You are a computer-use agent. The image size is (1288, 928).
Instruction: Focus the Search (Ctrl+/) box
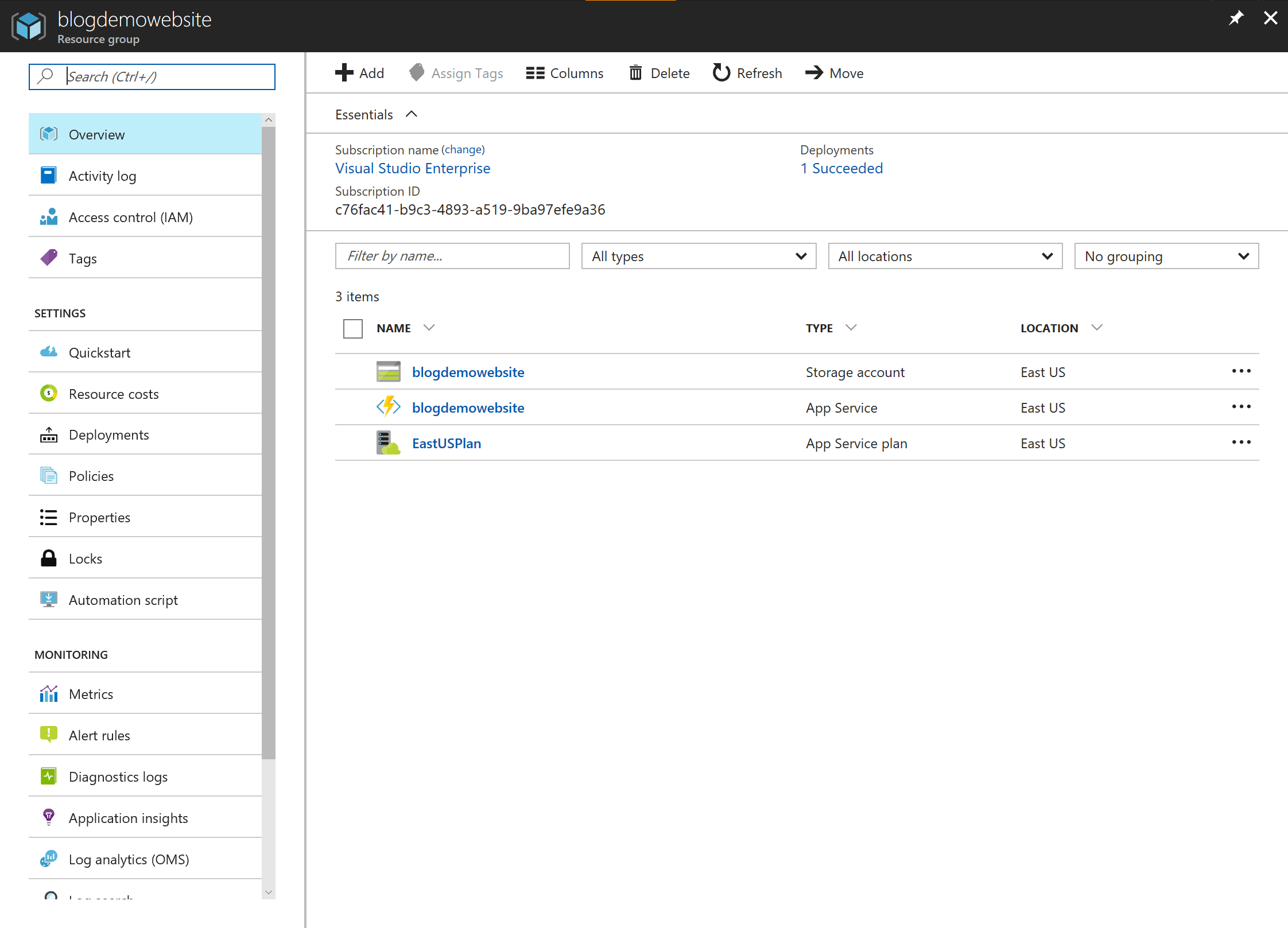click(152, 76)
